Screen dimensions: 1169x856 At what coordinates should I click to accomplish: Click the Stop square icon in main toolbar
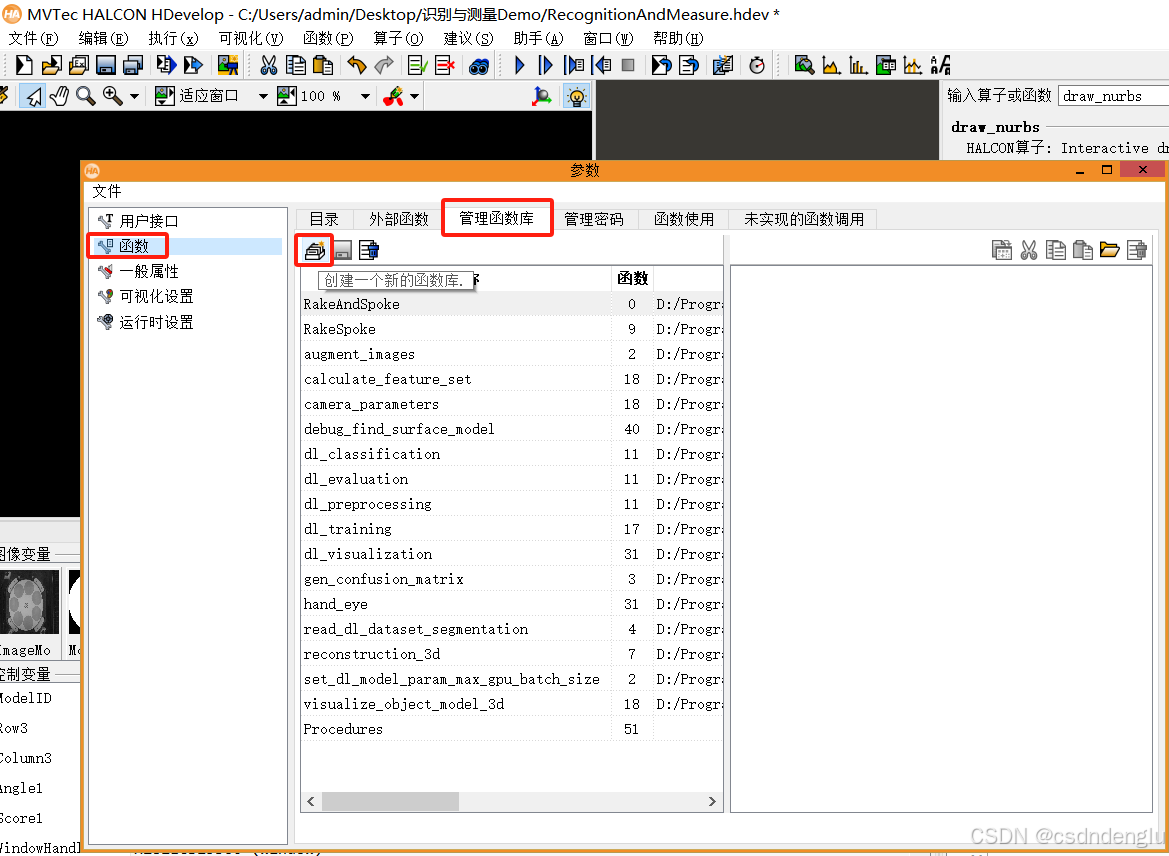tap(628, 65)
